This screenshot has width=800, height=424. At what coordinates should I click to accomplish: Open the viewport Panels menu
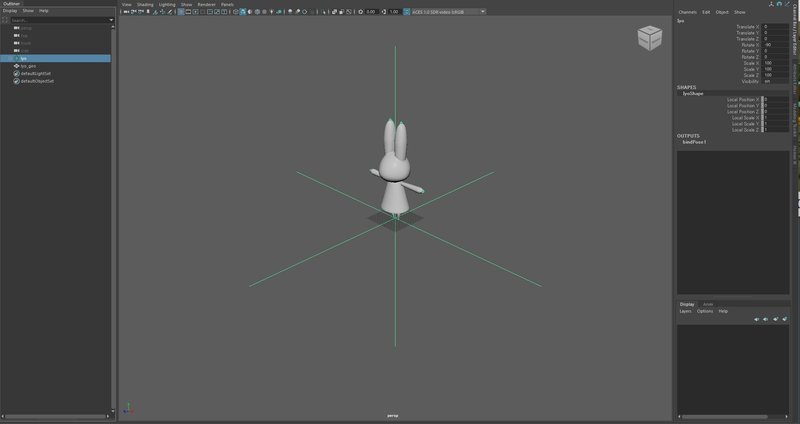click(227, 4)
